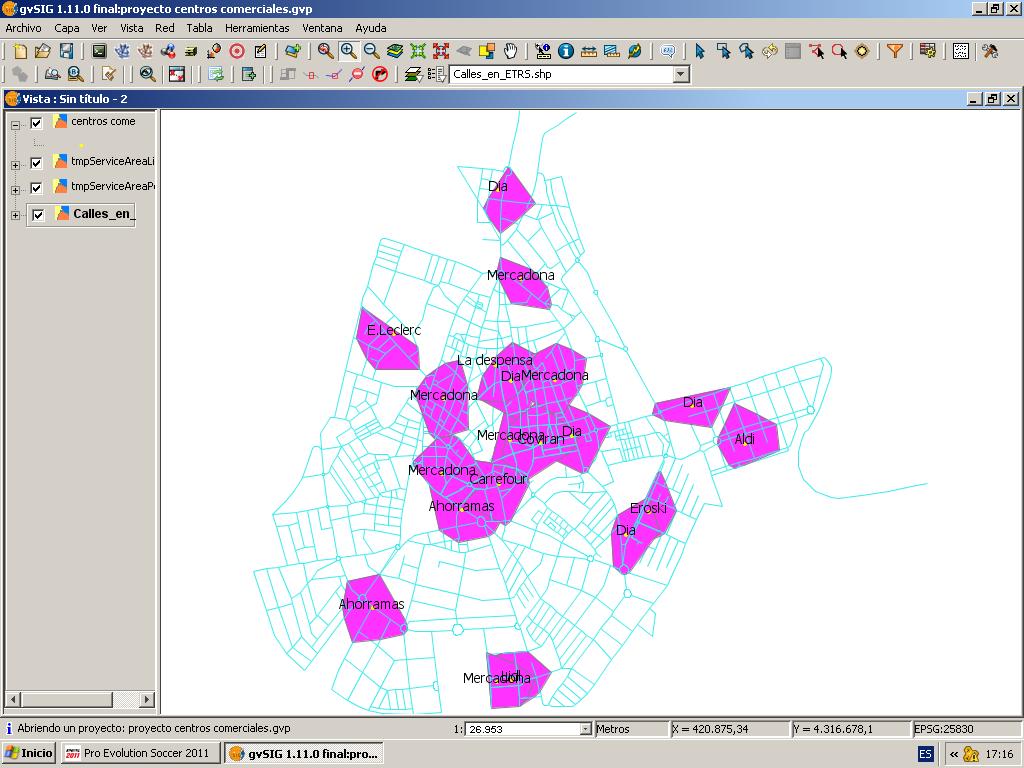
Task: Switch to Pro Evolution Soccer 2011 taskbar button
Action: pos(141,753)
